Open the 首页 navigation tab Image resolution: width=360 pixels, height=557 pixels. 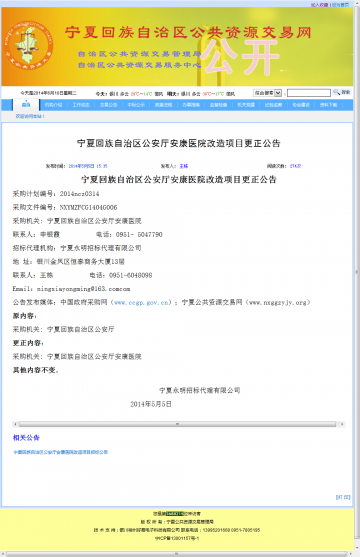coord(26,105)
